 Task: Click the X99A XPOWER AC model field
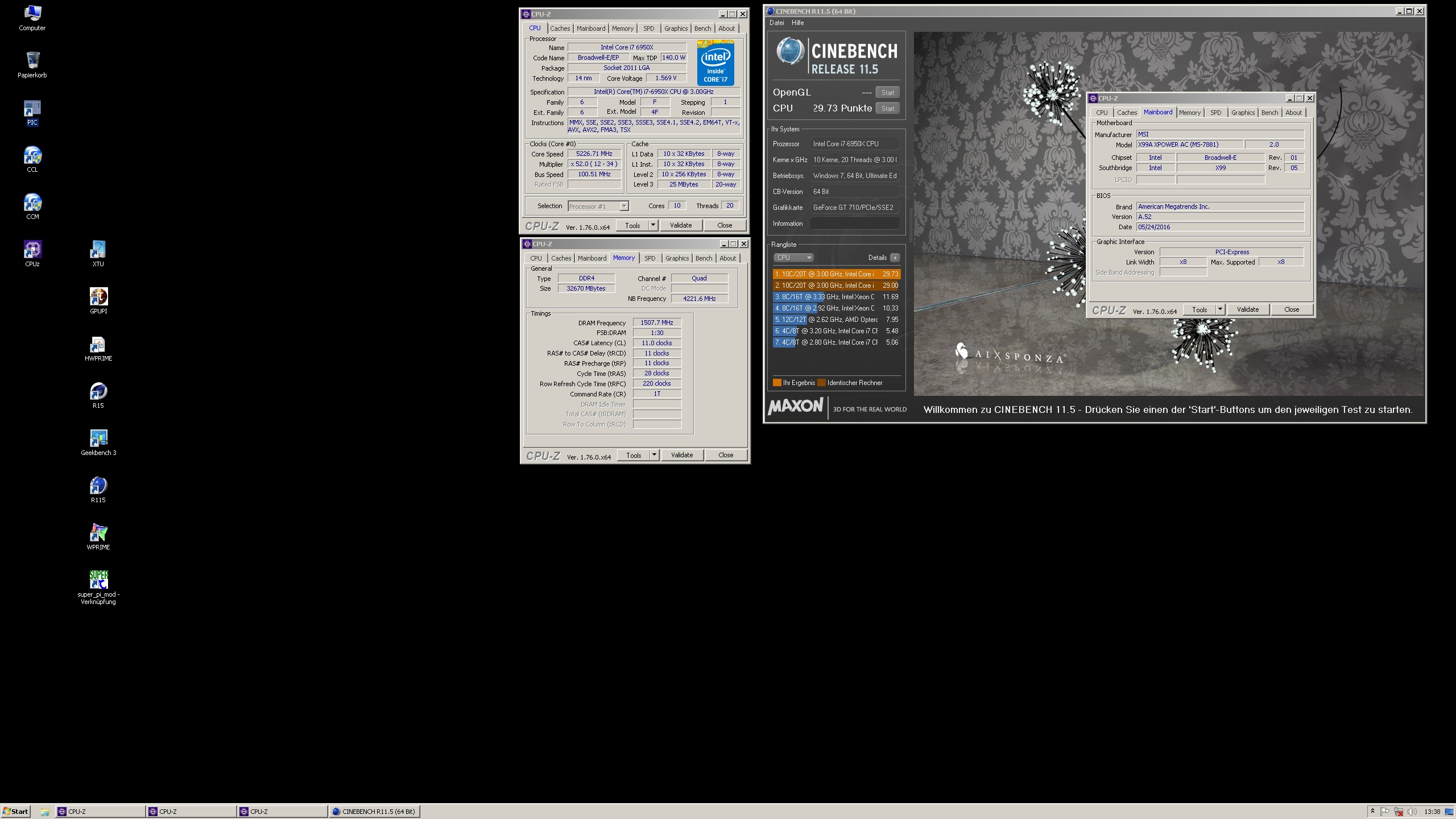click(x=1189, y=144)
